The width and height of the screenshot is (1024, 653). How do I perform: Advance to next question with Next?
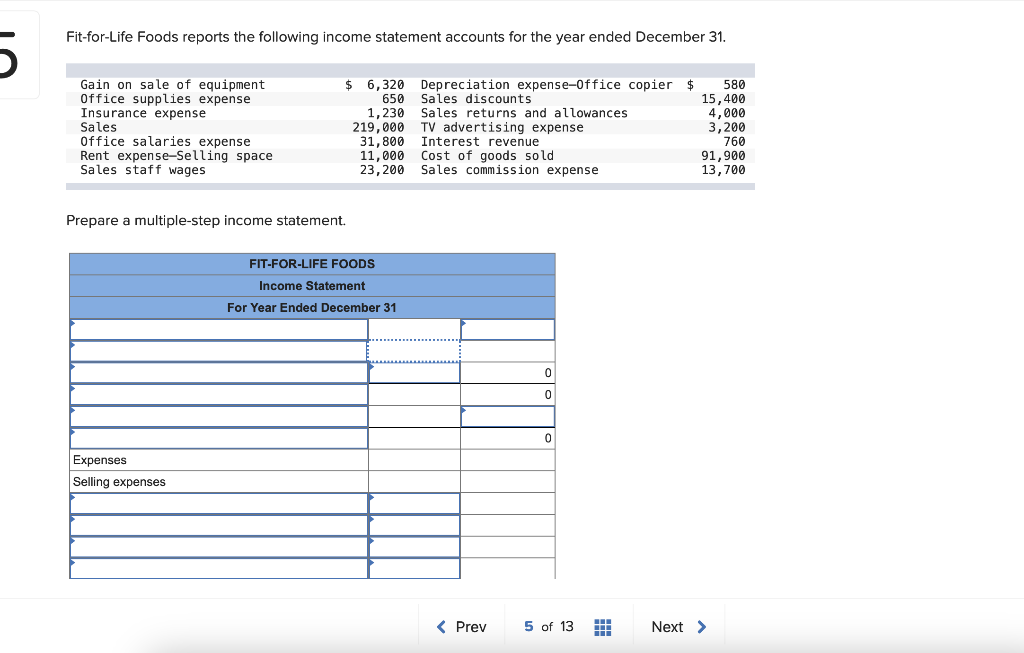[x=679, y=627]
